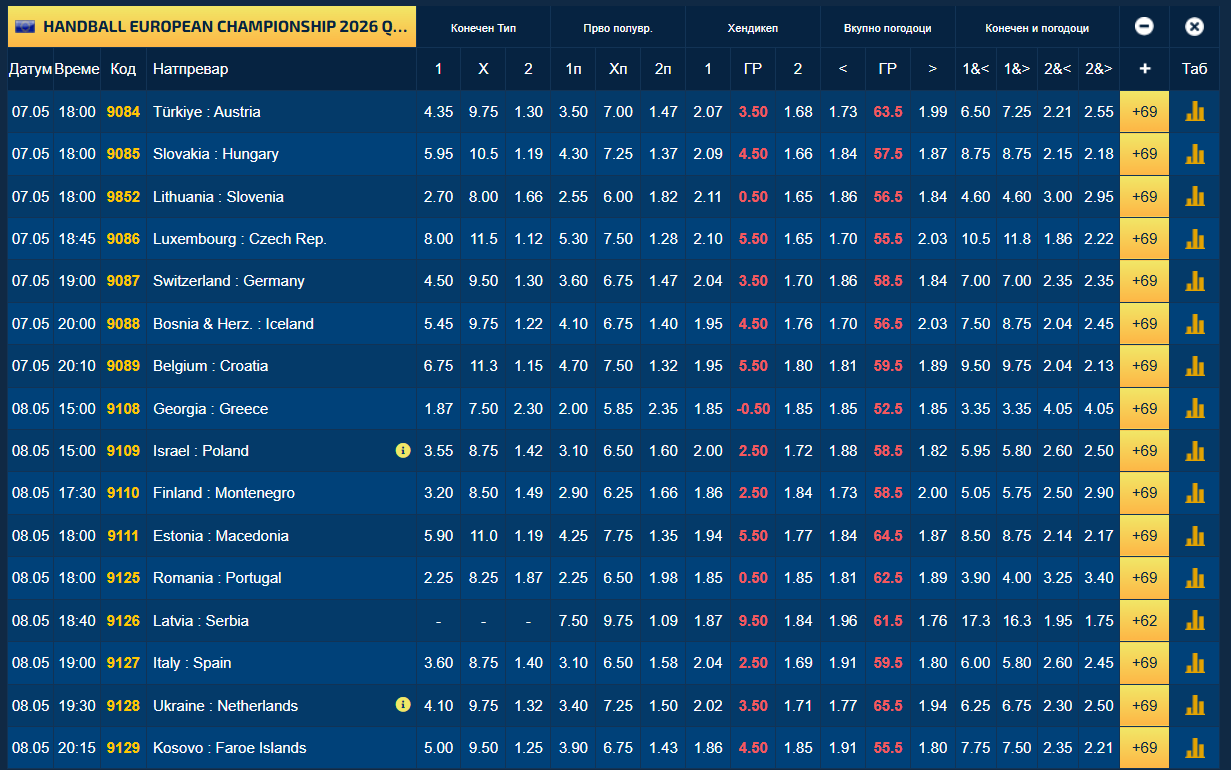Click the Таб column header
The width and height of the screenshot is (1231, 770).
pyautogui.click(x=1194, y=69)
